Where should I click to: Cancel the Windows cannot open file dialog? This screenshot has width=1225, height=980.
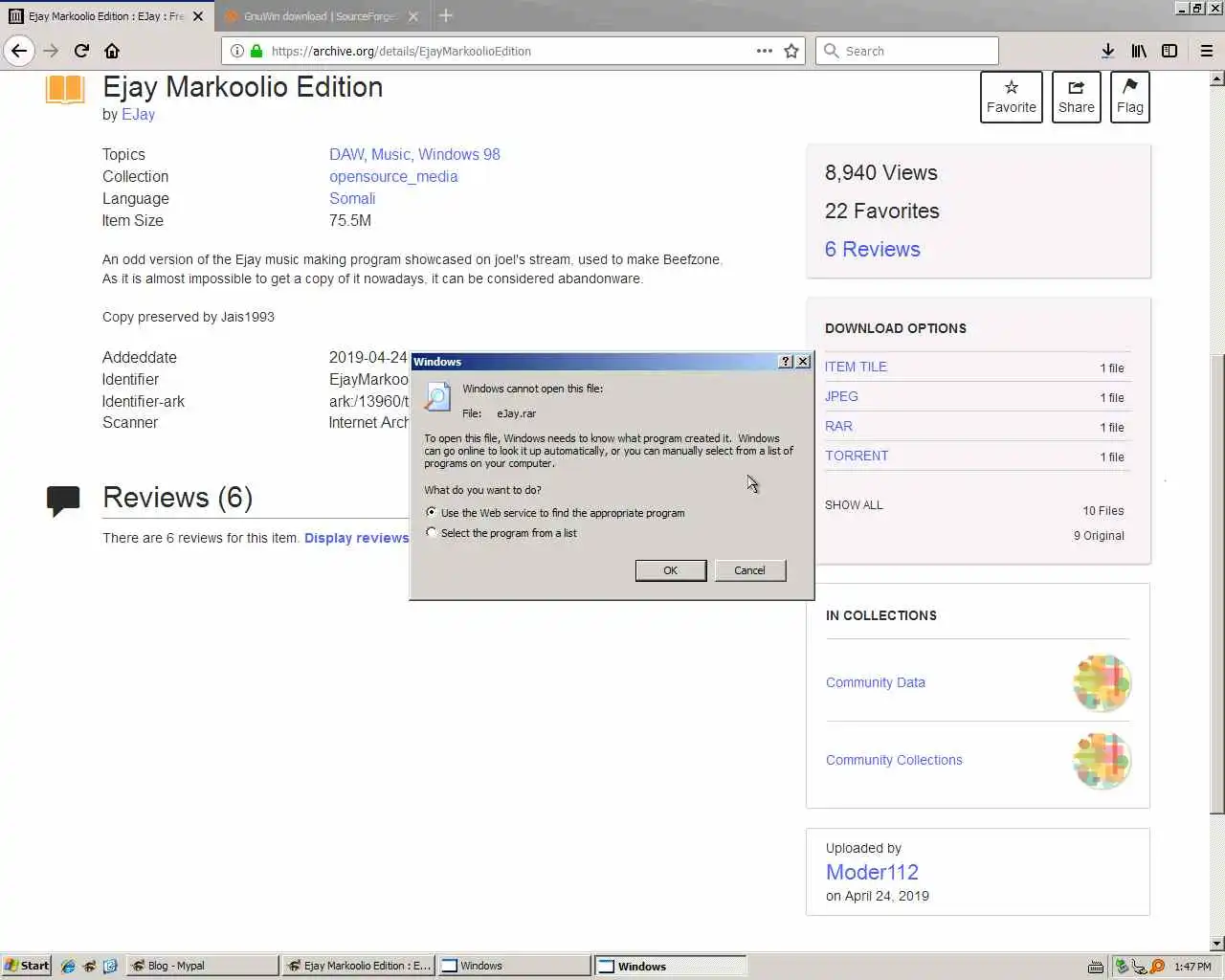[749, 570]
